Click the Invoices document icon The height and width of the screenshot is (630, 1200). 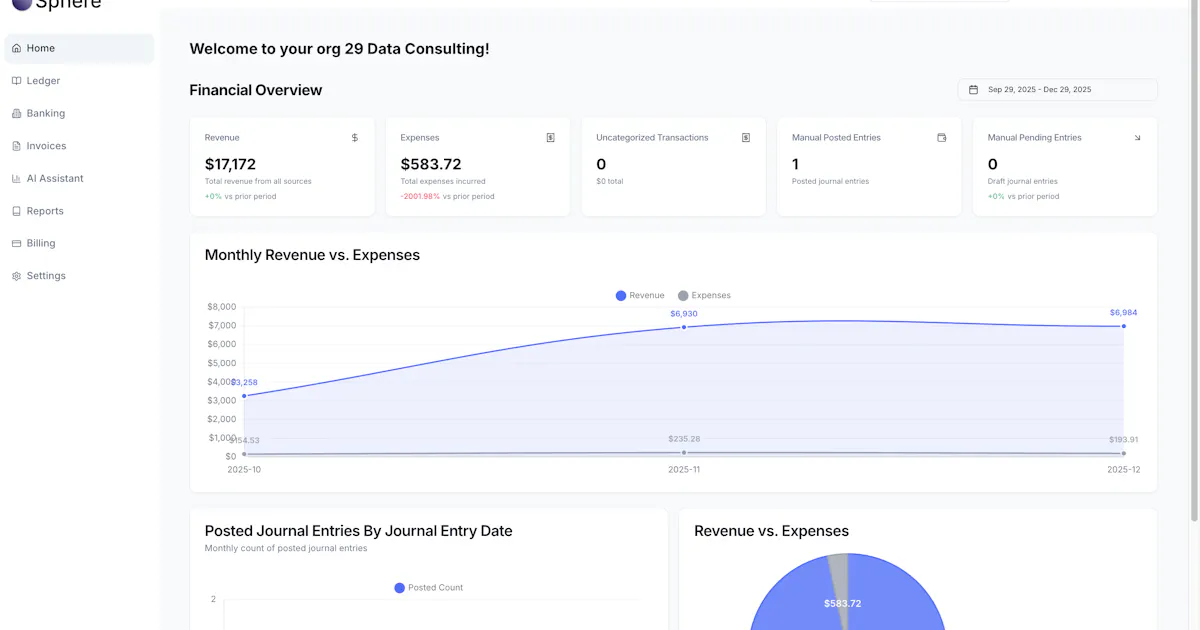point(16,146)
